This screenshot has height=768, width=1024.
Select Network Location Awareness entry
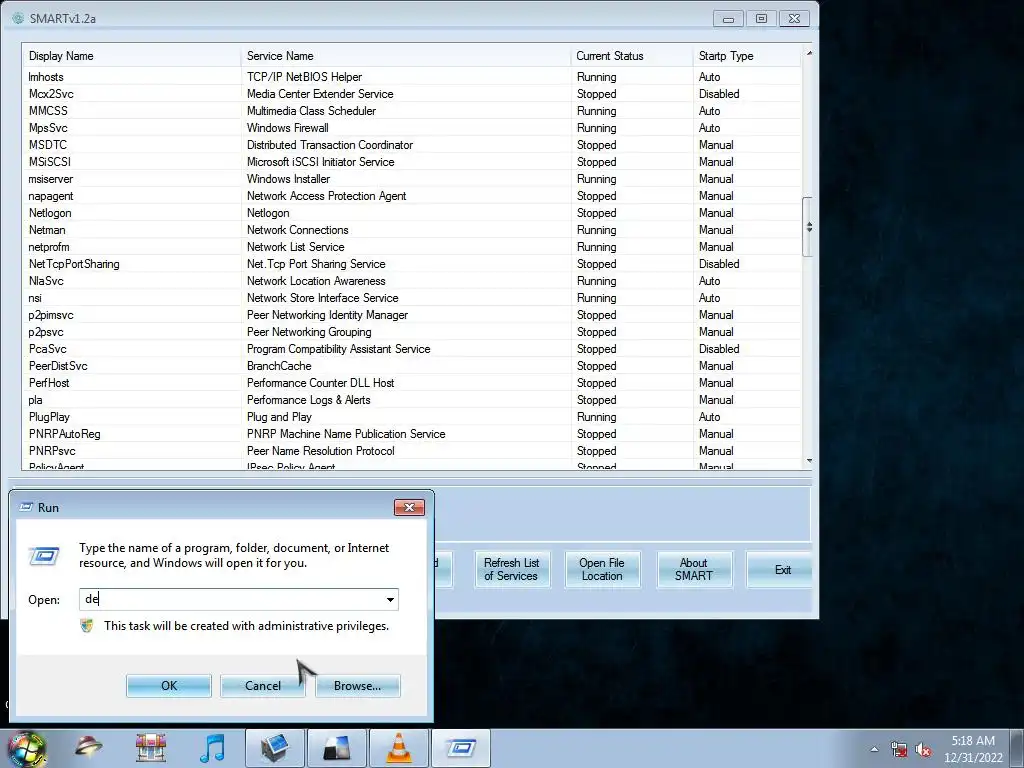point(315,281)
